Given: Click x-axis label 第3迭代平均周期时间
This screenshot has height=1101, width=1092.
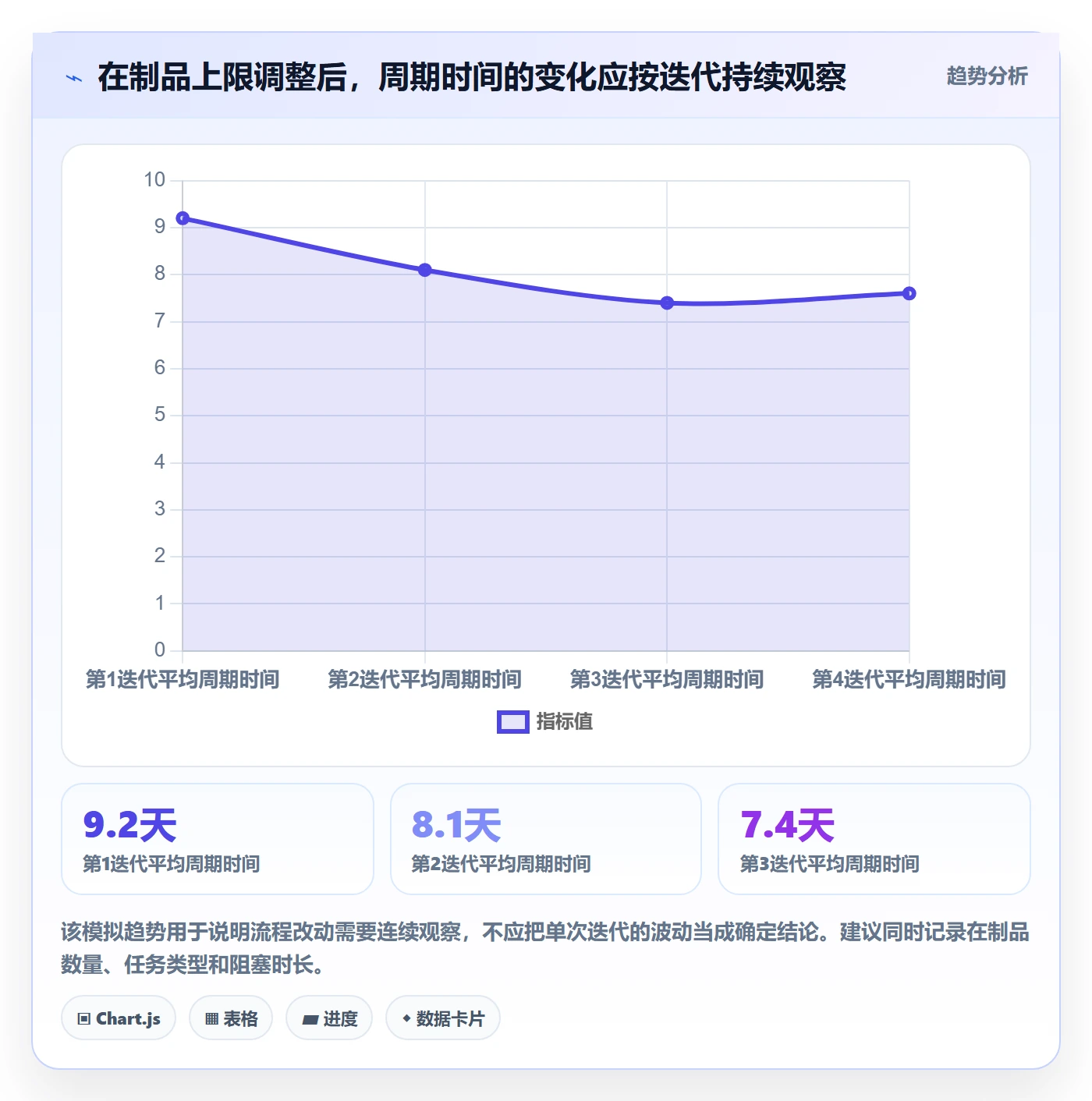Looking at the screenshot, I should tap(667, 679).
